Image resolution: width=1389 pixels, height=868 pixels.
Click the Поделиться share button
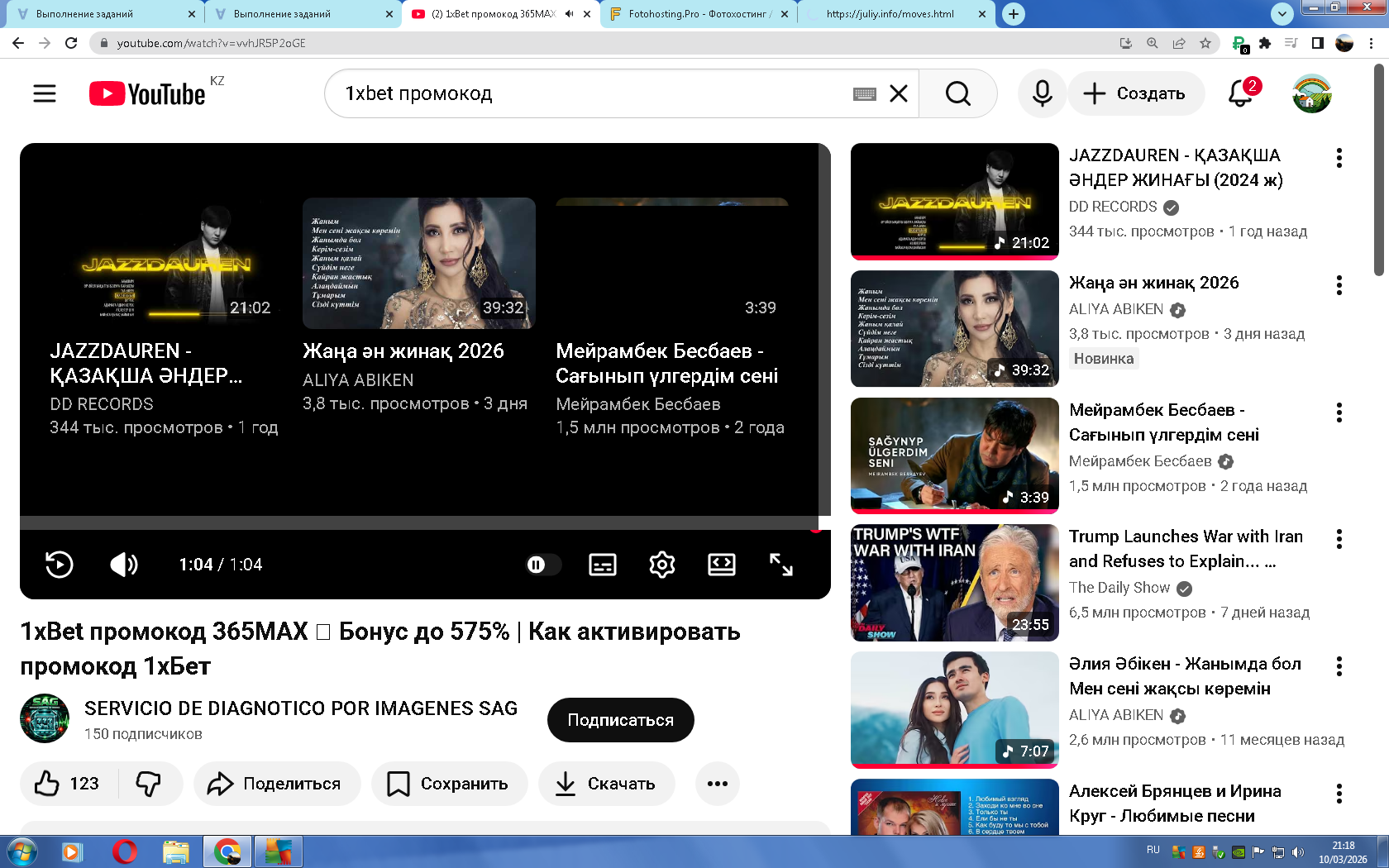(277, 784)
